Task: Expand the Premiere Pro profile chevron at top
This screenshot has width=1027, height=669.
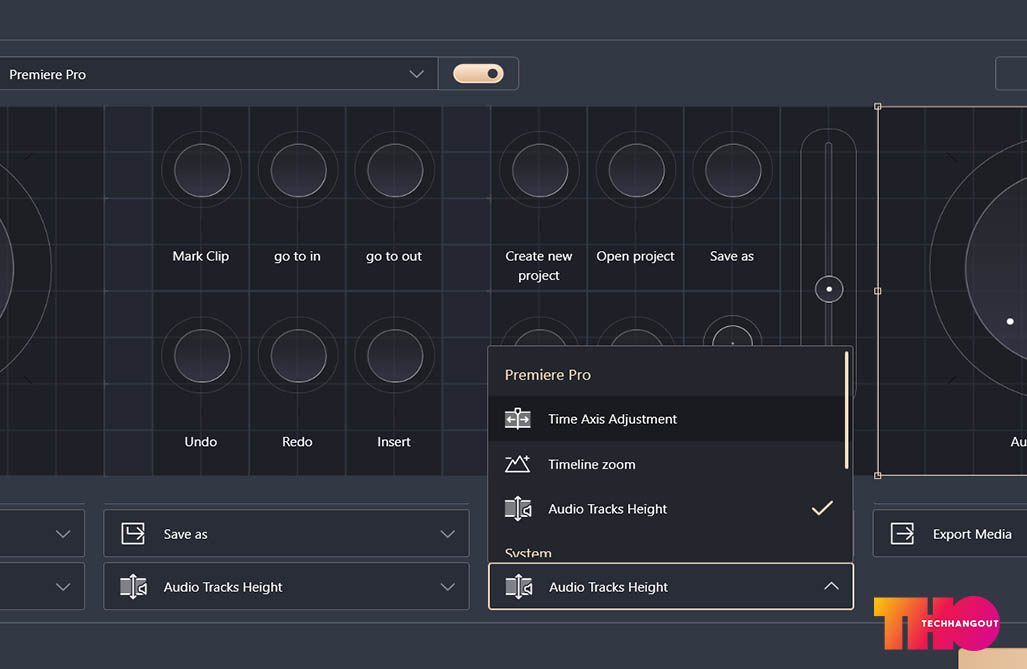Action: tap(417, 74)
